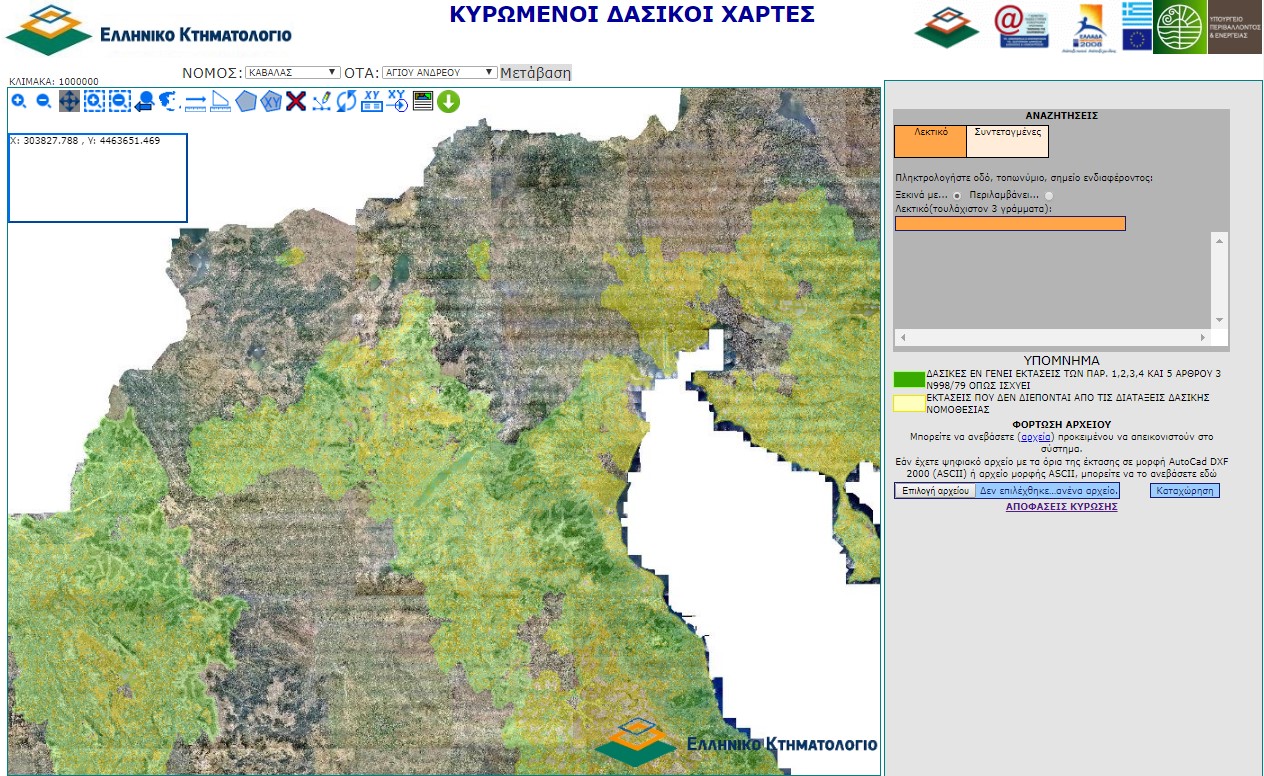Click the red X clear icon
1264x776 pixels.
(x=295, y=101)
